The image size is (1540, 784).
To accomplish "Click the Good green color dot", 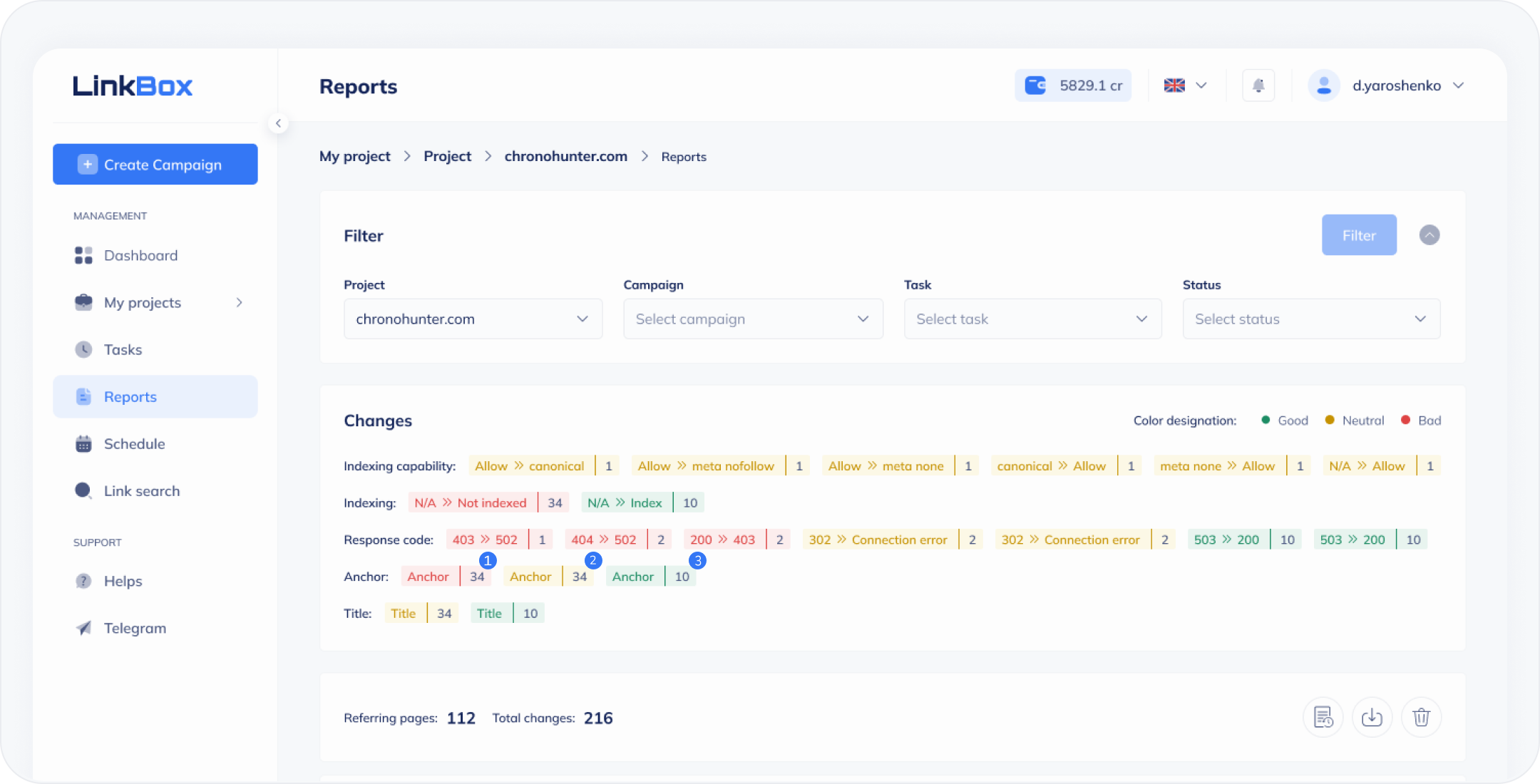I will (1266, 420).
